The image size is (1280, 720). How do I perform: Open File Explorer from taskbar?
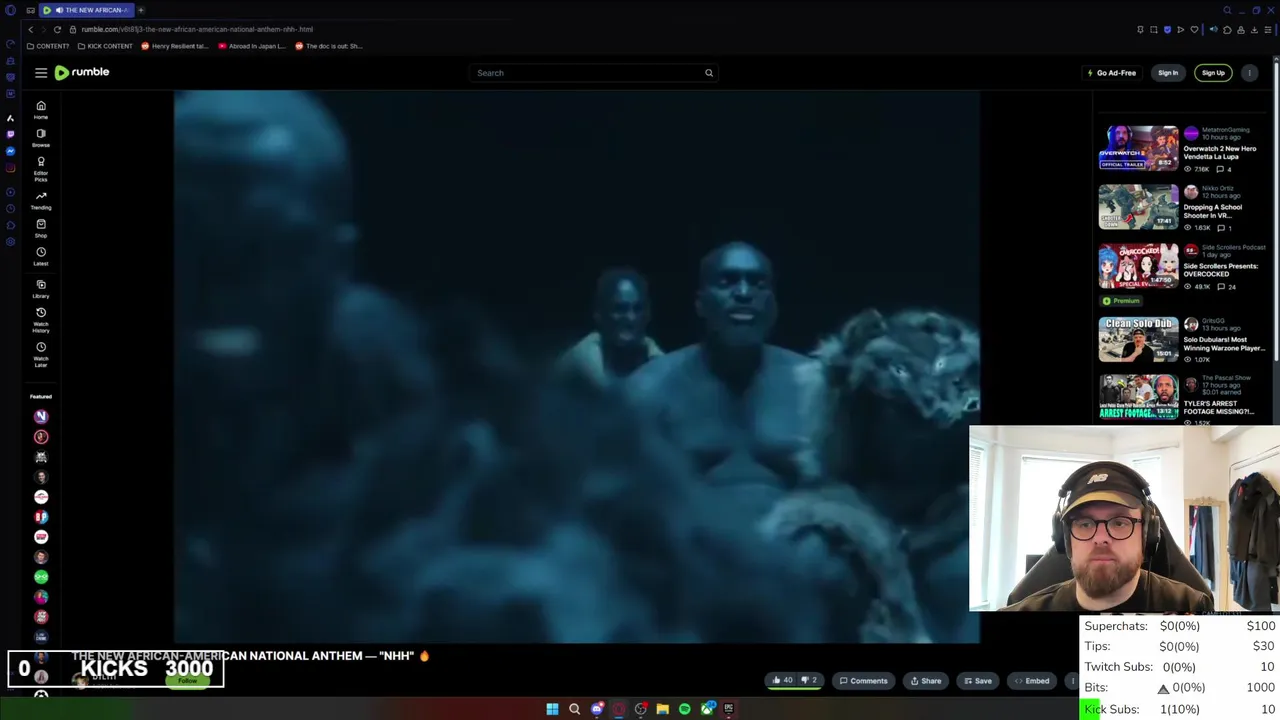click(662, 709)
